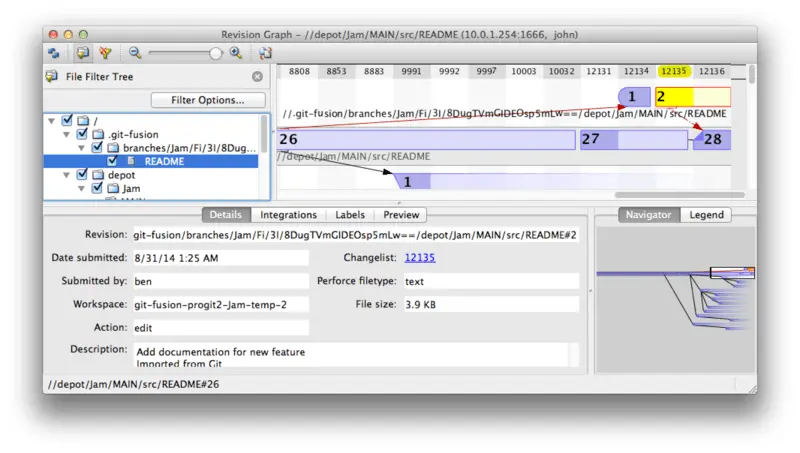
Task: Click the Workspace field git-fusion-progit2-Jam-temp-2
Action: click(221, 305)
